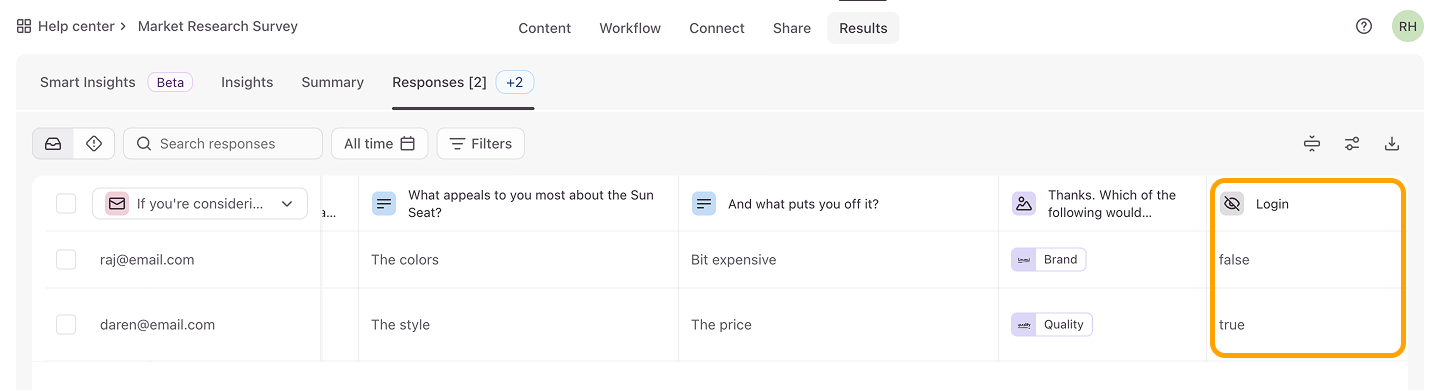This screenshot has width=1440, height=390.
Task: Tick the checkbox for daren@email.com
Action: [66, 325]
